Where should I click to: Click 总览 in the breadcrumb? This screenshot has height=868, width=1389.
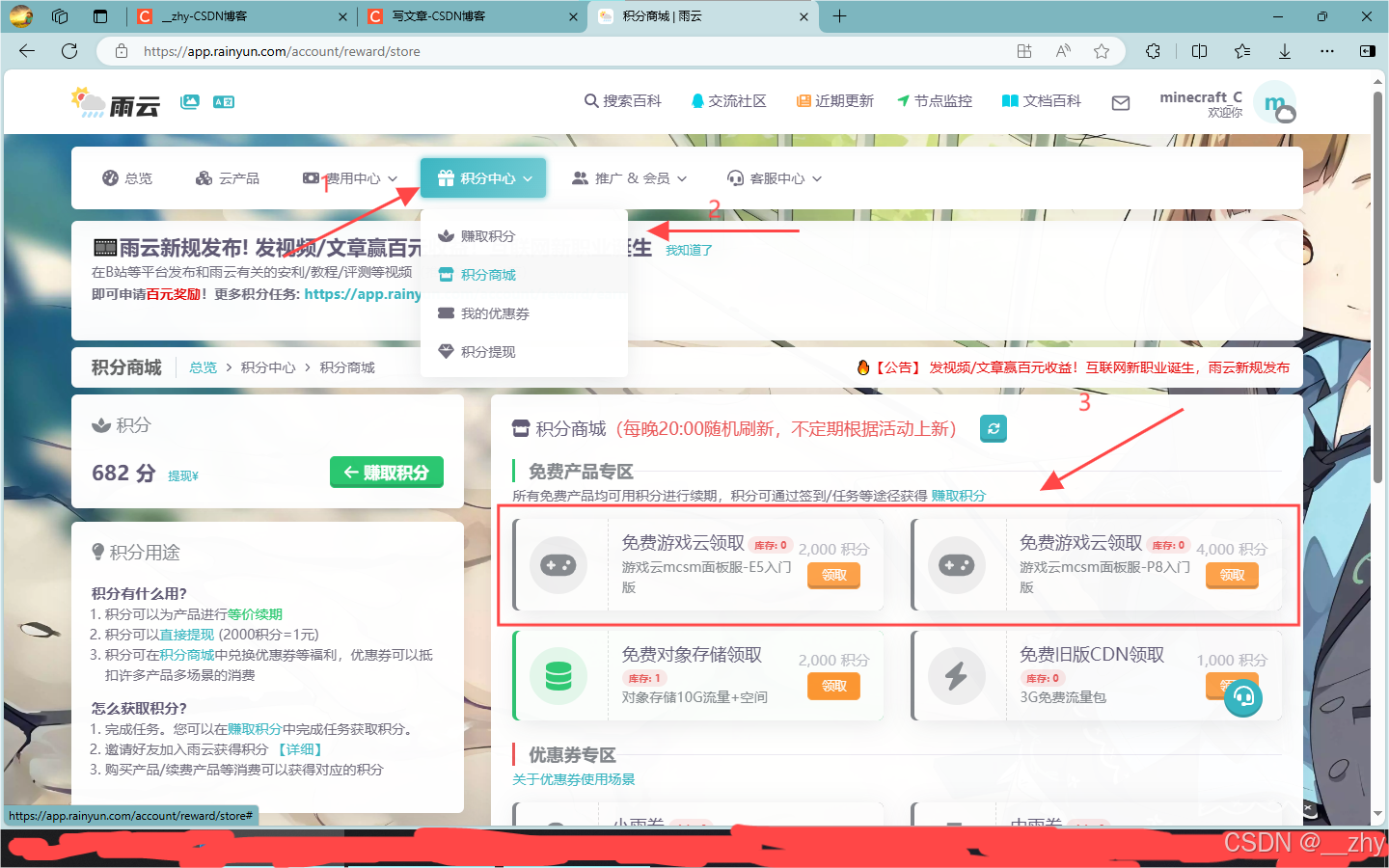[x=203, y=367]
